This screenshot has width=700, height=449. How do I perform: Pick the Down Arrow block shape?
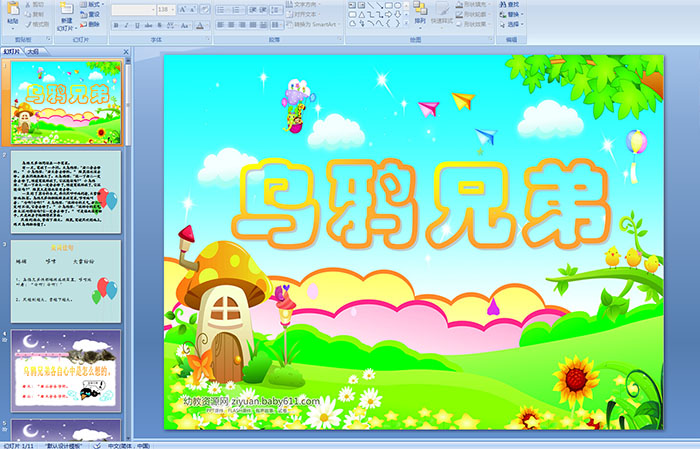pyautogui.click(x=397, y=15)
